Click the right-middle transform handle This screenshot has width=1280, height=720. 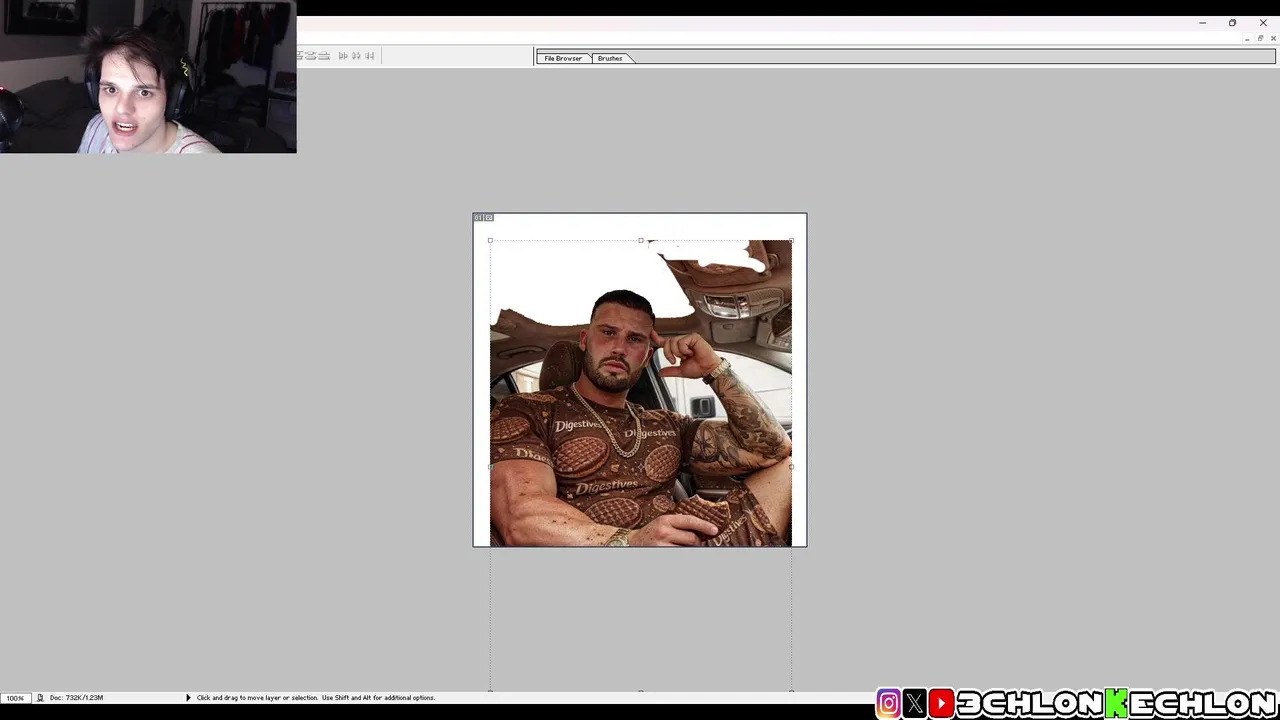[791, 466]
